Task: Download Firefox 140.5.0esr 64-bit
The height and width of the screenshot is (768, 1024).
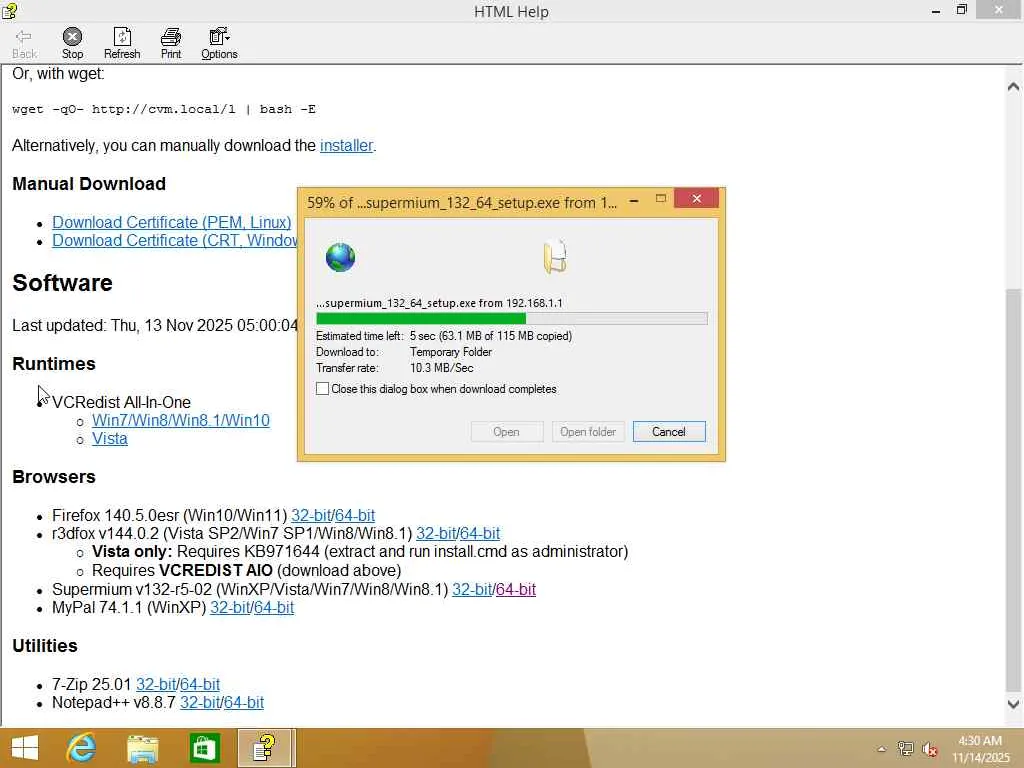Action: pyautogui.click(x=355, y=515)
